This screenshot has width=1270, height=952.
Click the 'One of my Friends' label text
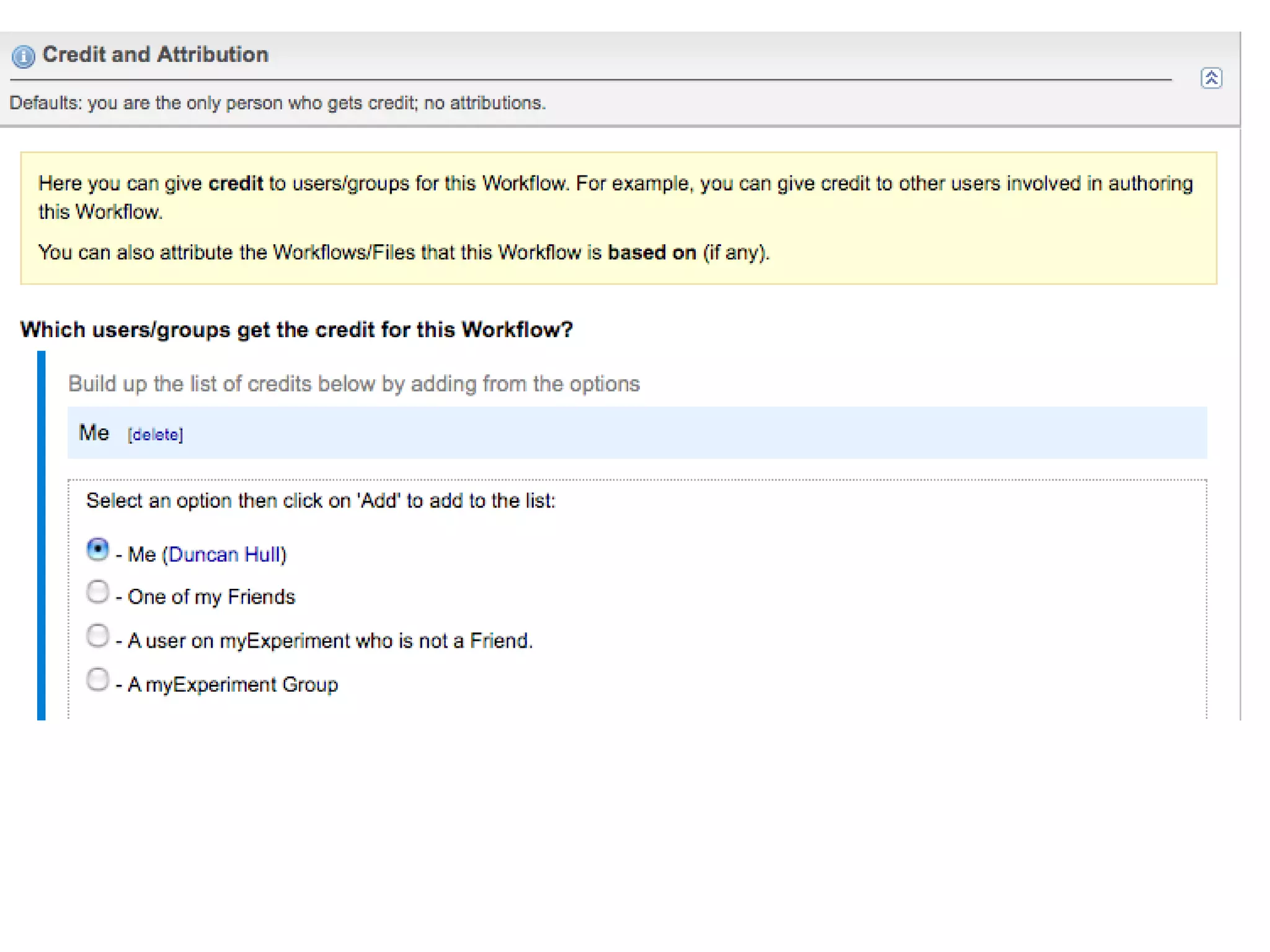[x=211, y=597]
